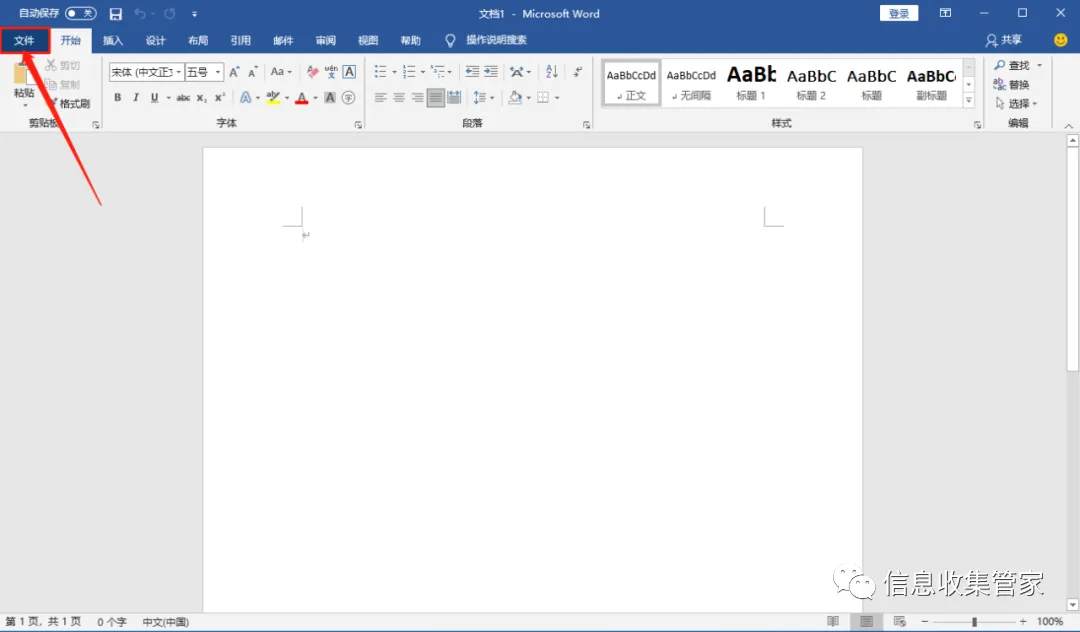Screen dimensions: 1080x632
Task: Click the 登录 sign-in button
Action: 899,13
